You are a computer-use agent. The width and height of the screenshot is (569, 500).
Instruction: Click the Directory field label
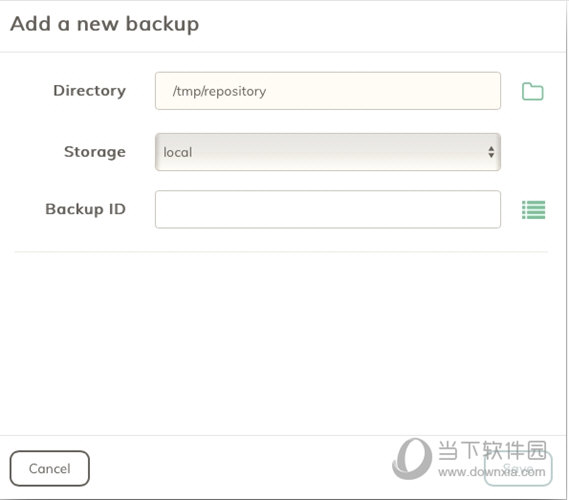coord(90,91)
